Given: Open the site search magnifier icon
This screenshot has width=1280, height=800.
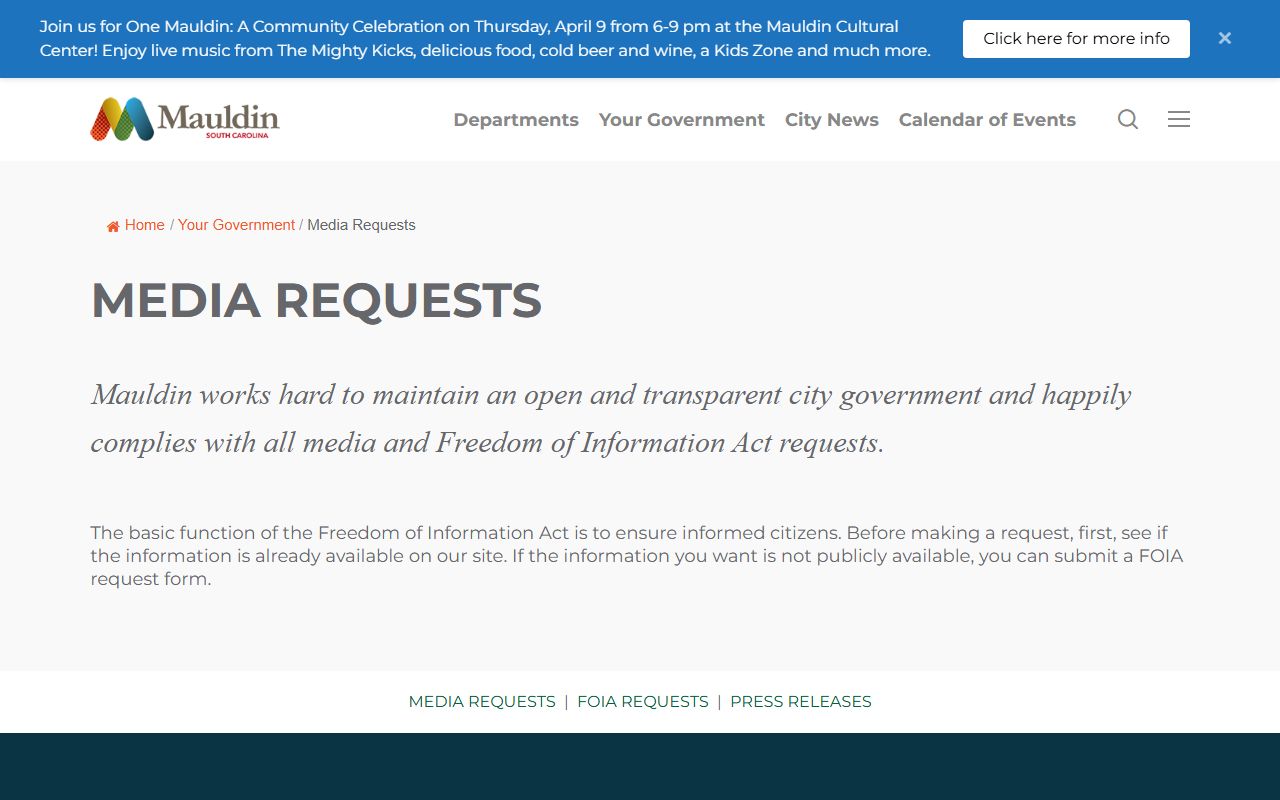Looking at the screenshot, I should point(1128,120).
